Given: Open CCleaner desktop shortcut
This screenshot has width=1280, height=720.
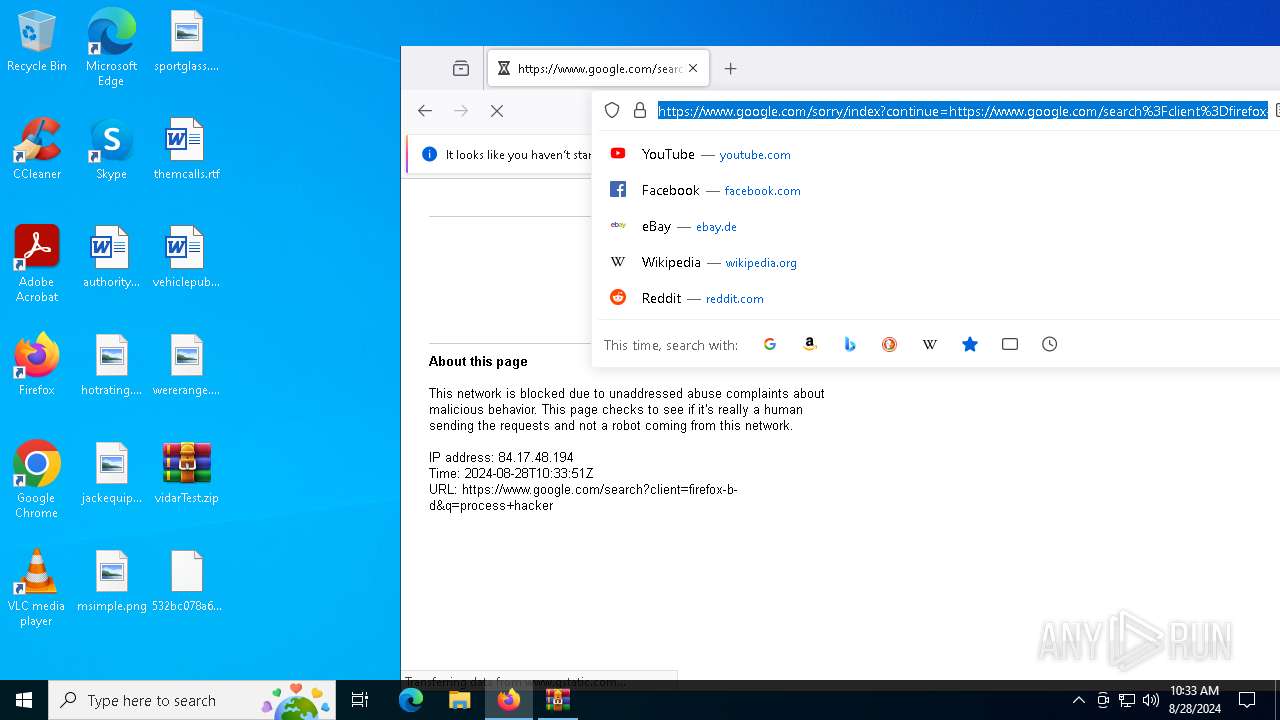Looking at the screenshot, I should pyautogui.click(x=37, y=150).
